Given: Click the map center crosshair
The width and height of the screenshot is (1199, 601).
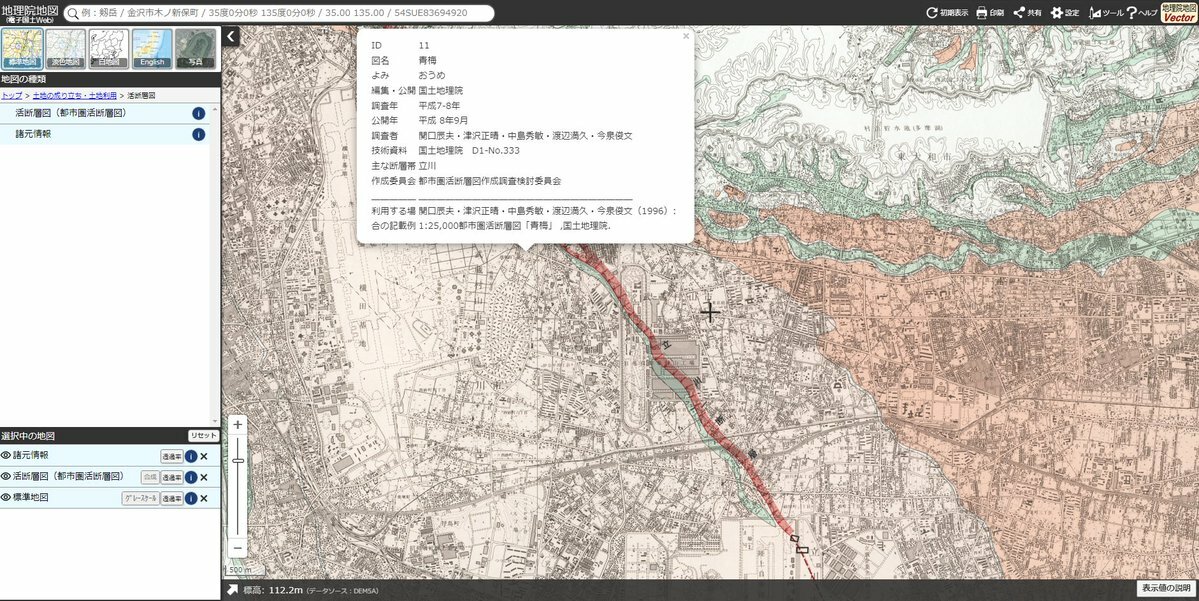Looking at the screenshot, I should click(710, 312).
